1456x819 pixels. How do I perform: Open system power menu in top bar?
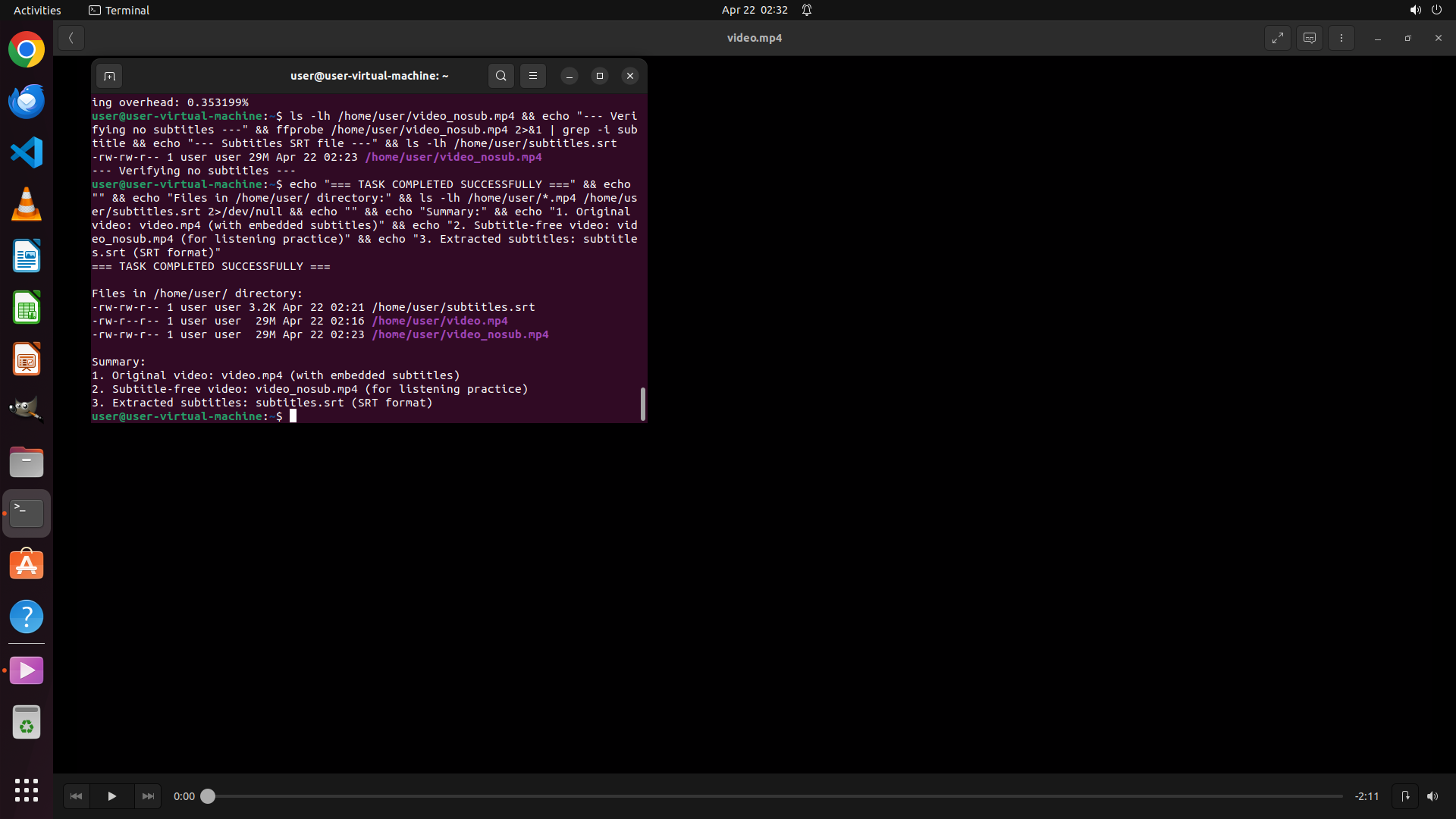click(x=1436, y=10)
